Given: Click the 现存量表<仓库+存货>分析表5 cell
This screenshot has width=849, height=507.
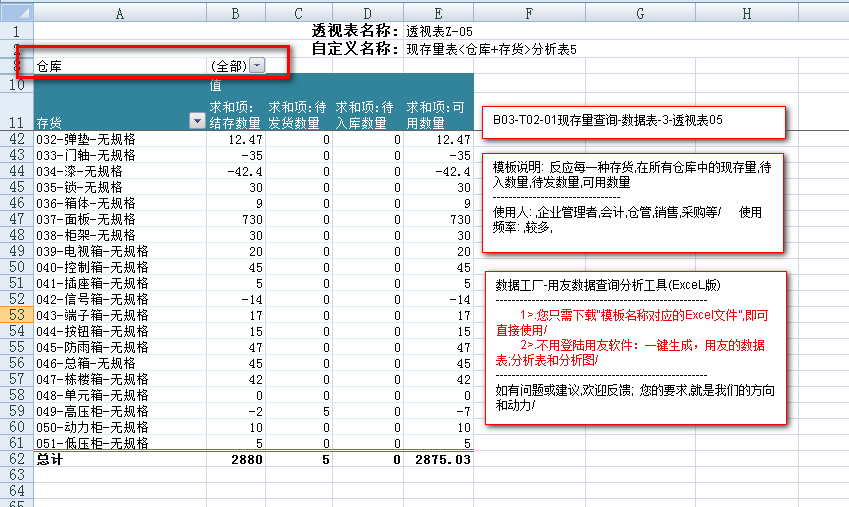Looking at the screenshot, I should (491, 48).
